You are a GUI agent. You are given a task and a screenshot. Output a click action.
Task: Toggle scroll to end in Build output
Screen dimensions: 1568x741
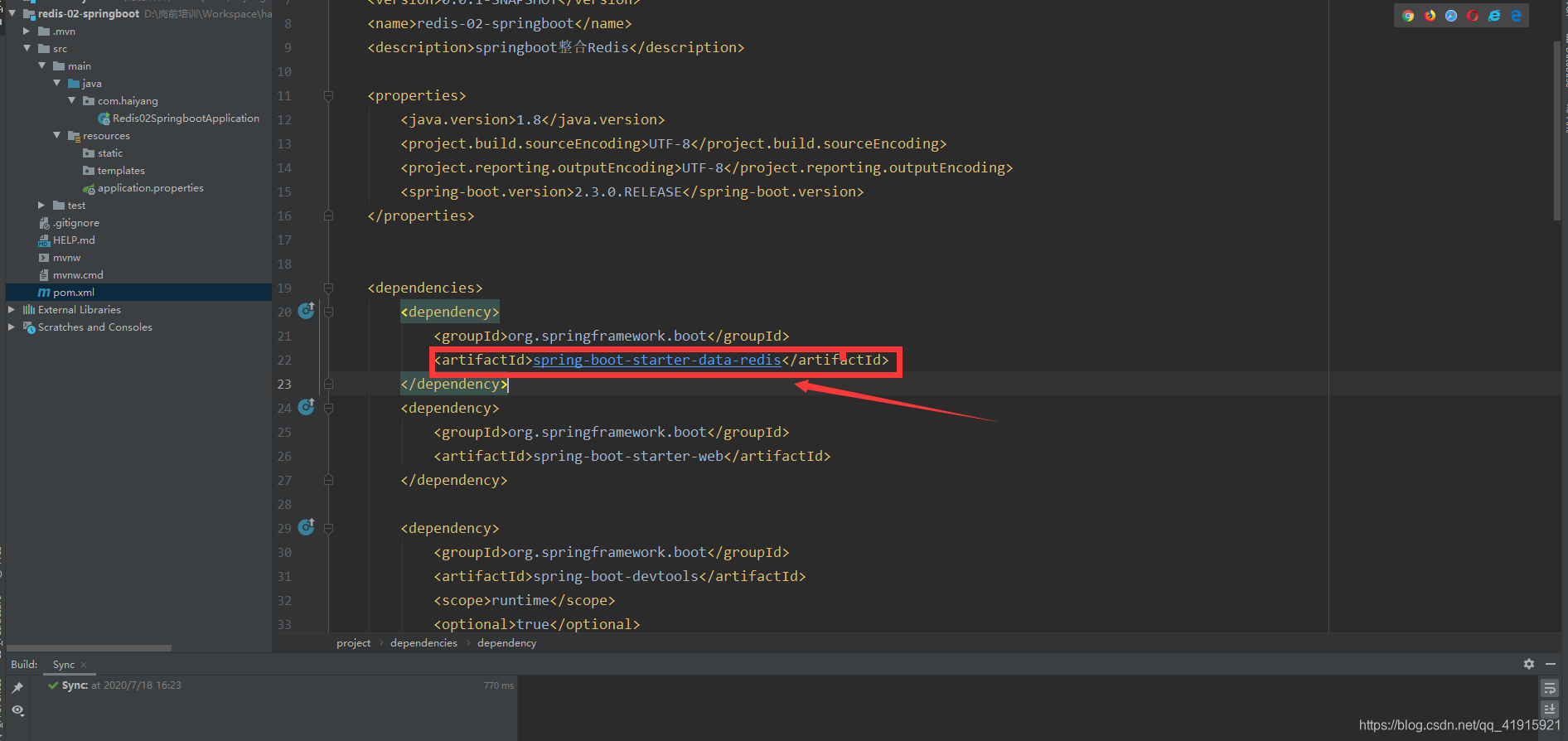pos(1550,710)
